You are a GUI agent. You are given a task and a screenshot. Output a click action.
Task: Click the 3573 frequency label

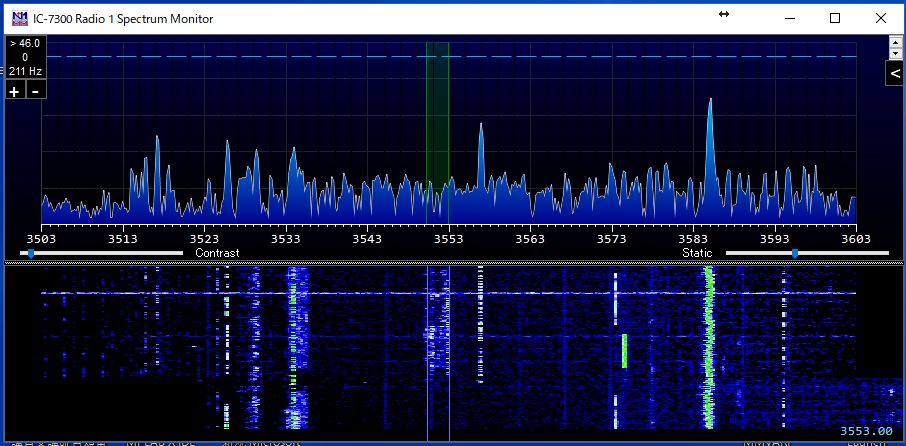[612, 239]
